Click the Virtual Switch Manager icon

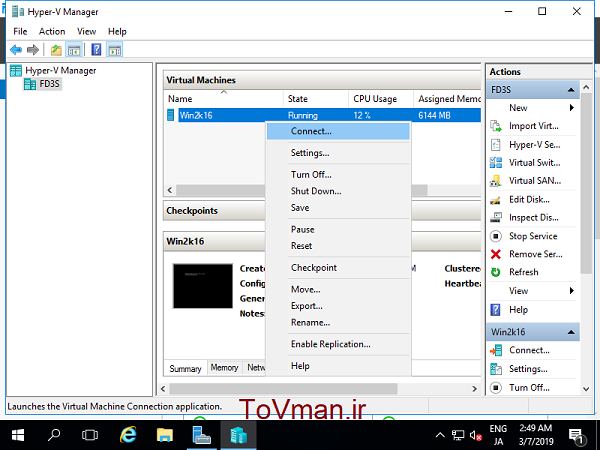point(496,163)
